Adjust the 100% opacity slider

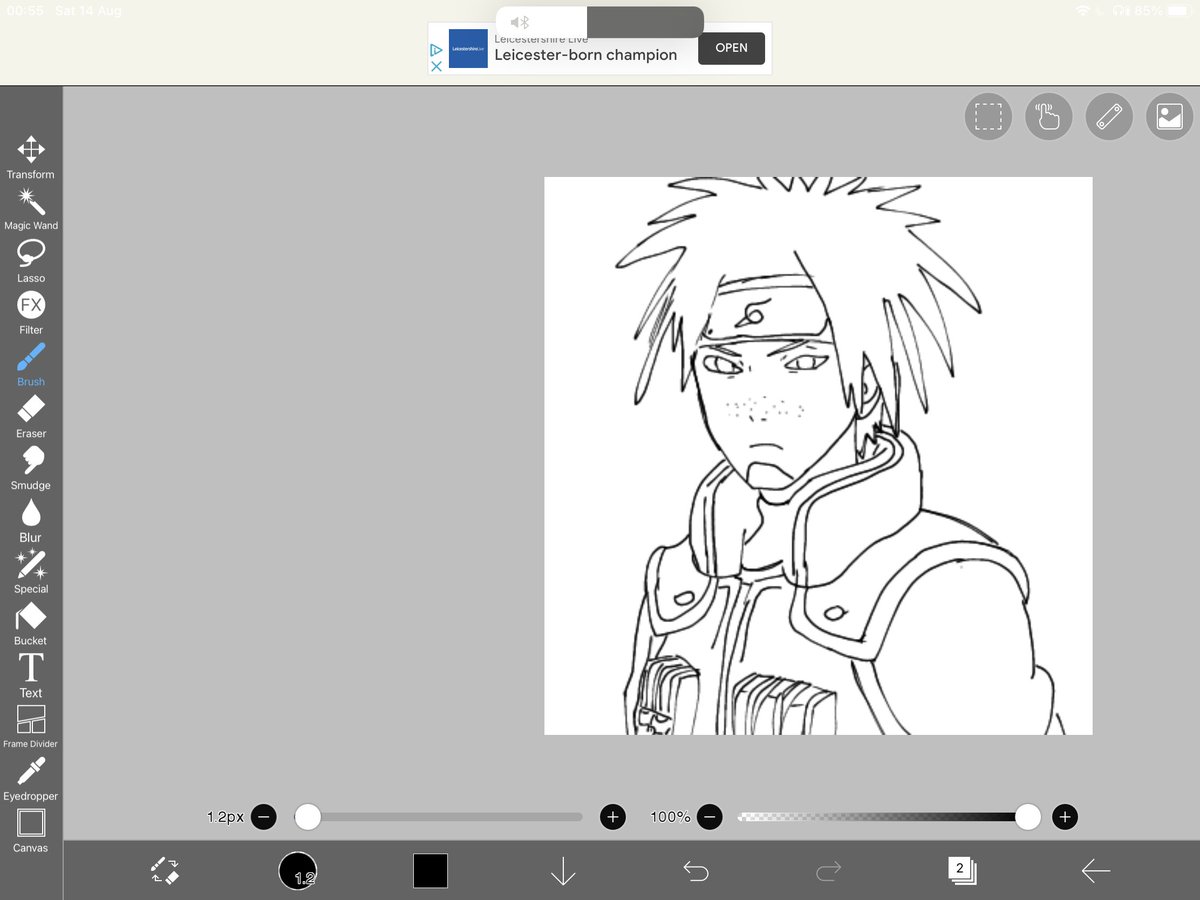tap(1027, 817)
